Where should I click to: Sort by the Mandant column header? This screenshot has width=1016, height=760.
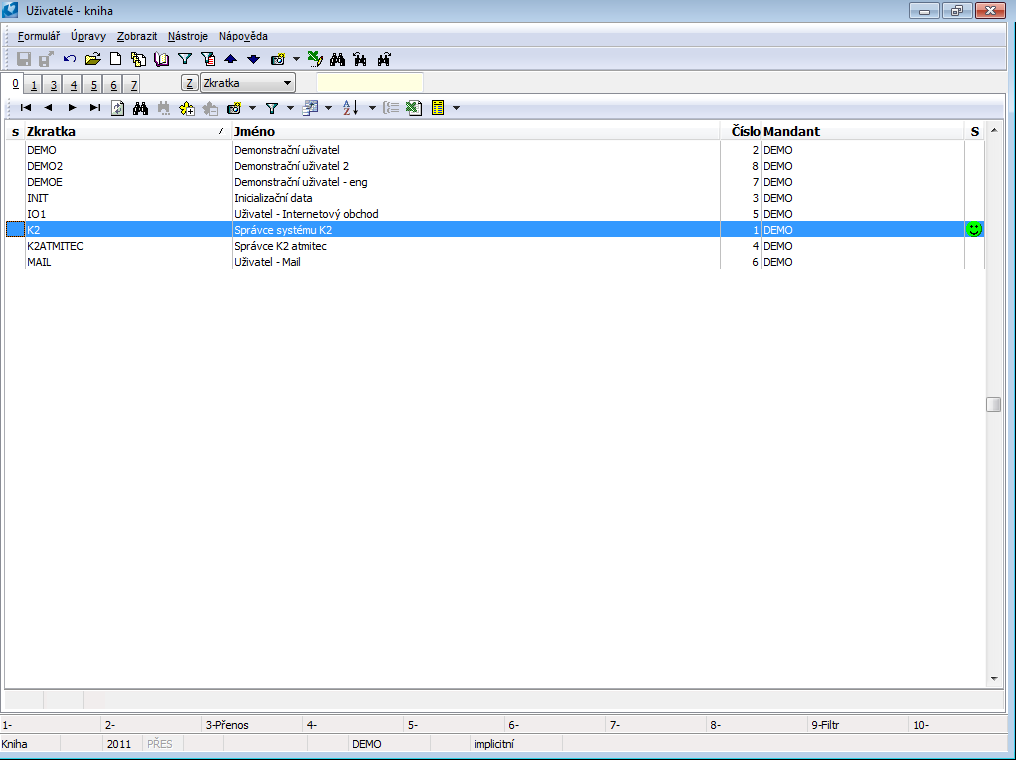(863, 132)
